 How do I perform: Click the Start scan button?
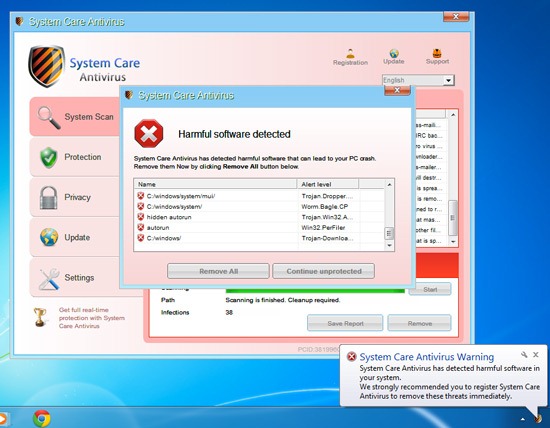430,289
